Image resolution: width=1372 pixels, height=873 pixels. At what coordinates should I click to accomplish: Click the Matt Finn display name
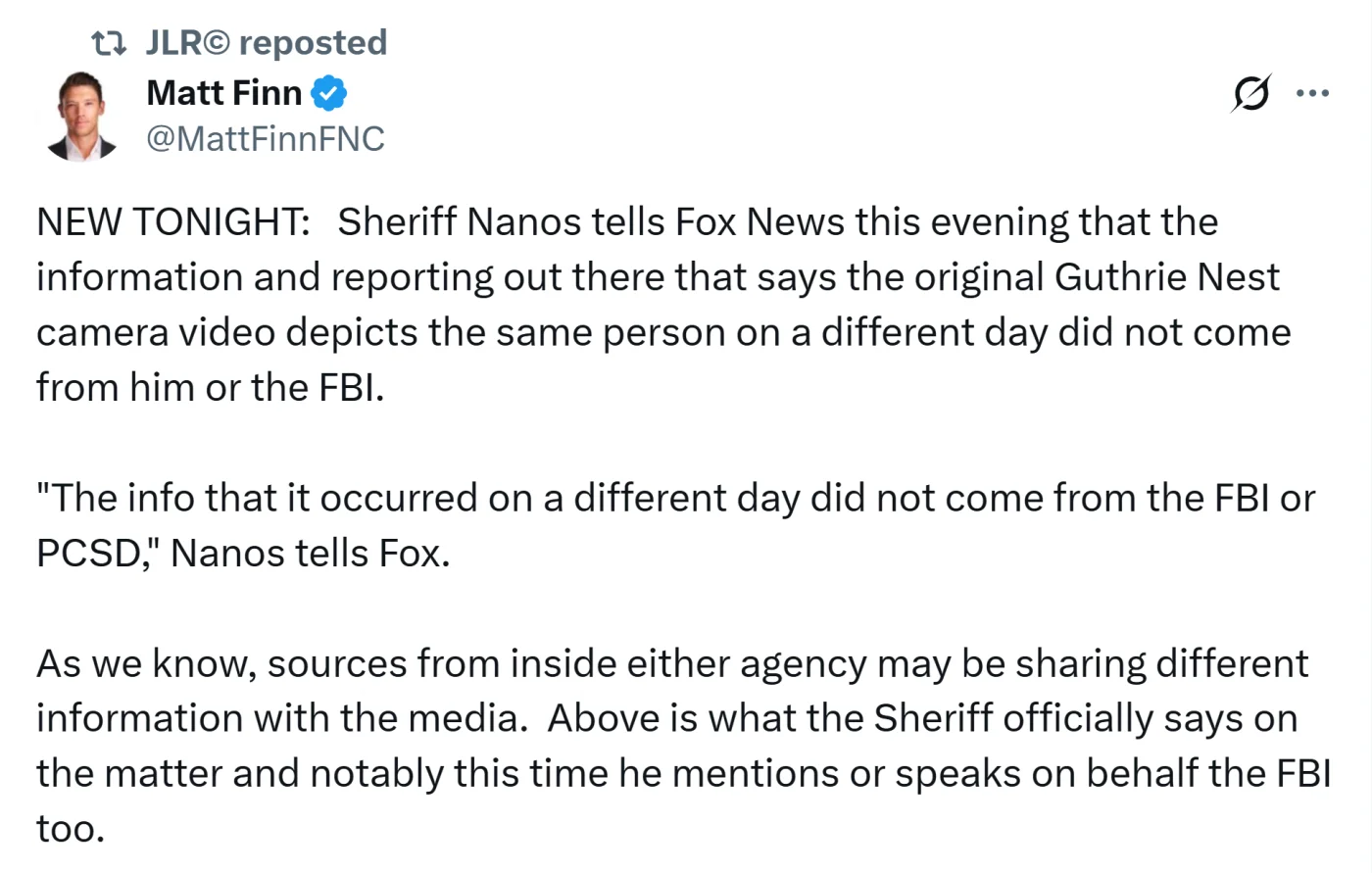(x=223, y=93)
